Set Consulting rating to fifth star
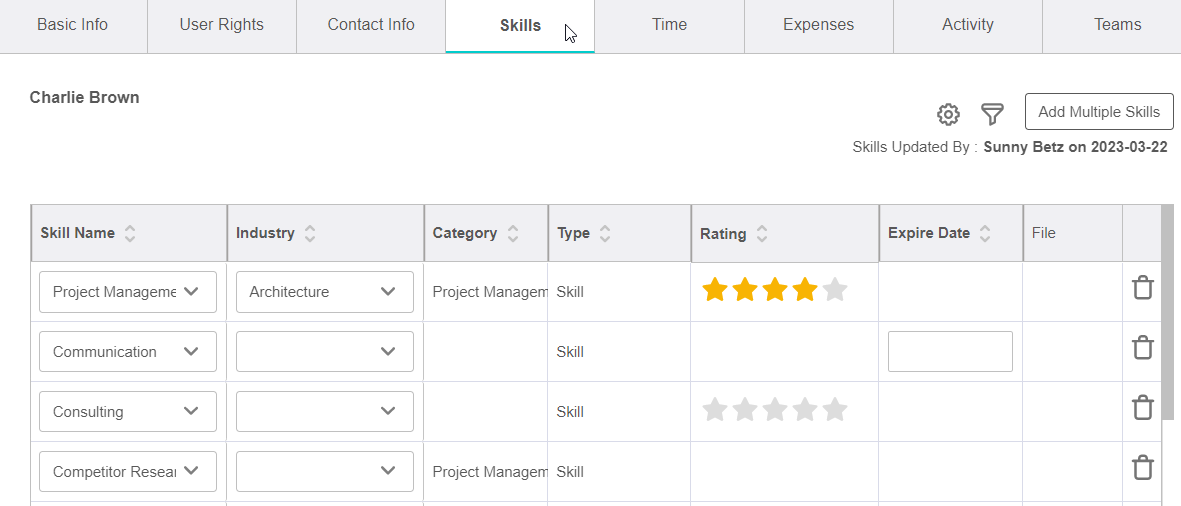Screen dimensions: 1181x506 835,410
